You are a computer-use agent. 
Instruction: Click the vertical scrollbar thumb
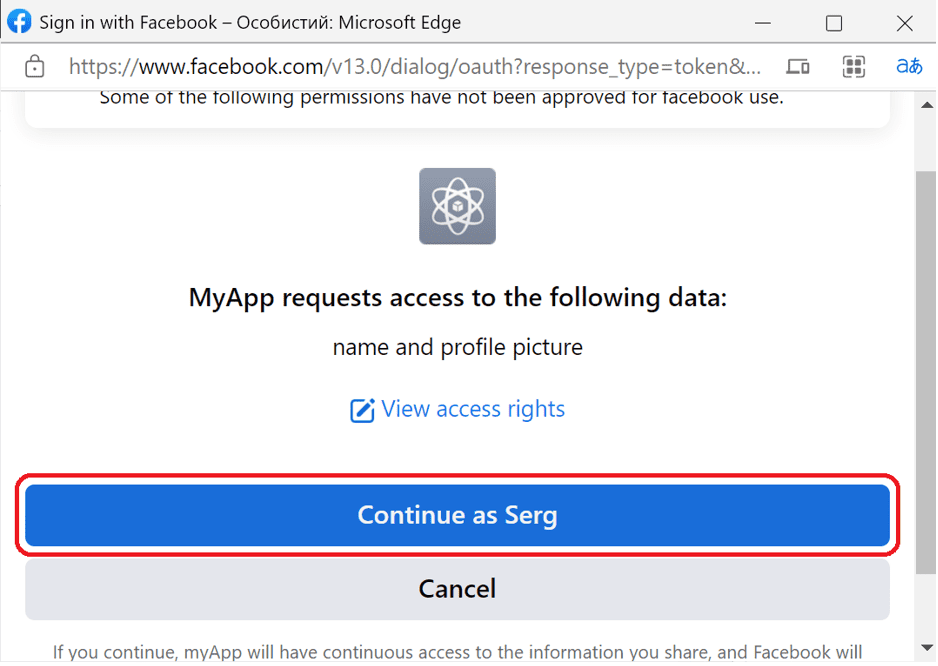coord(926,372)
